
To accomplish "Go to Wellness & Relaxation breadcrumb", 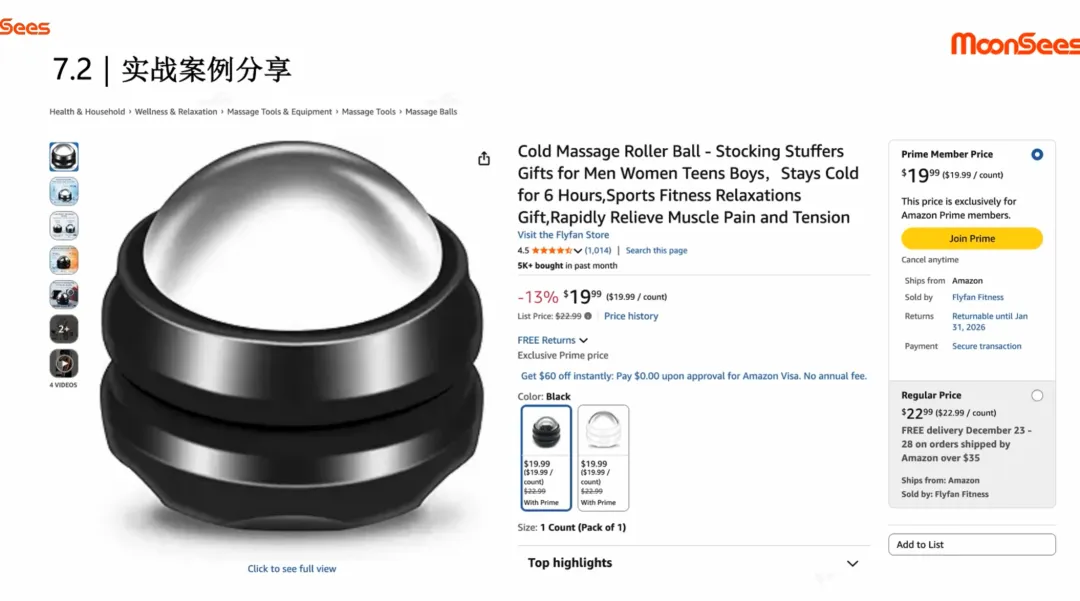I will [176, 112].
